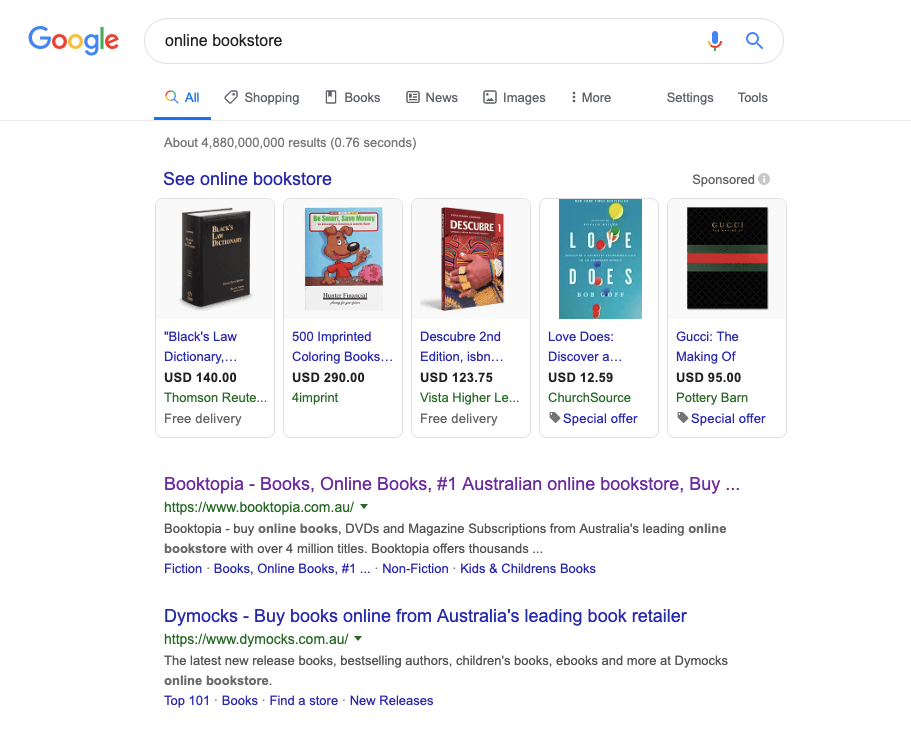Click the Sponsored info icon
Image resolution: width=911 pixels, height=731 pixels.
pos(764,179)
